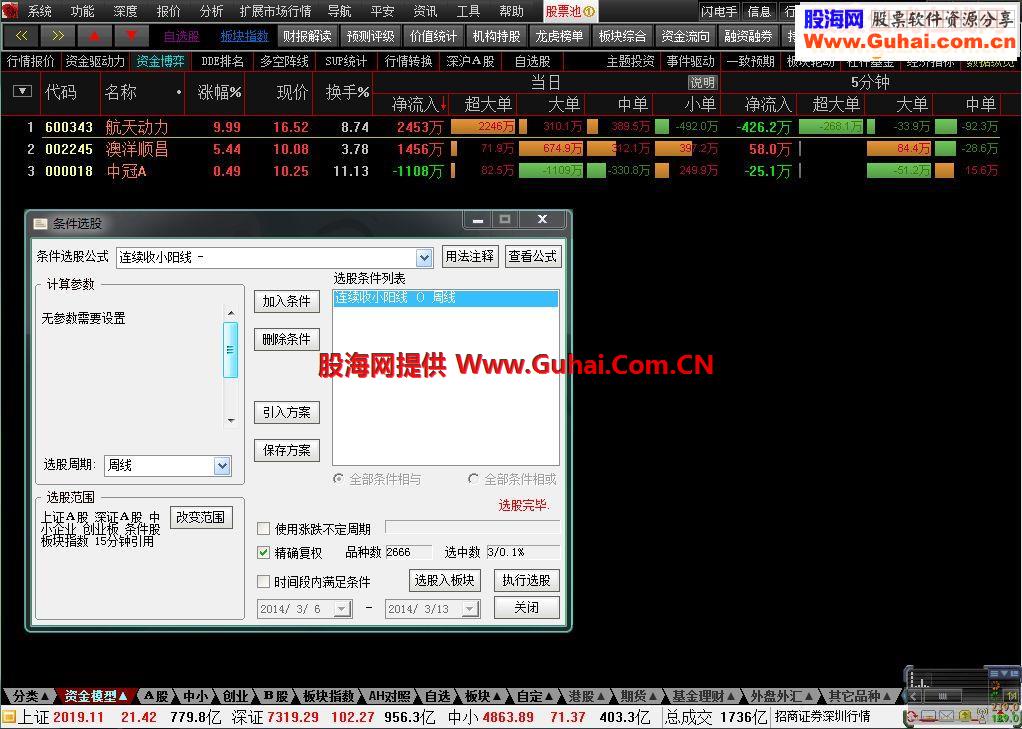Click the 关闭 button in dialog
This screenshot has height=729, width=1022.
click(x=527, y=608)
